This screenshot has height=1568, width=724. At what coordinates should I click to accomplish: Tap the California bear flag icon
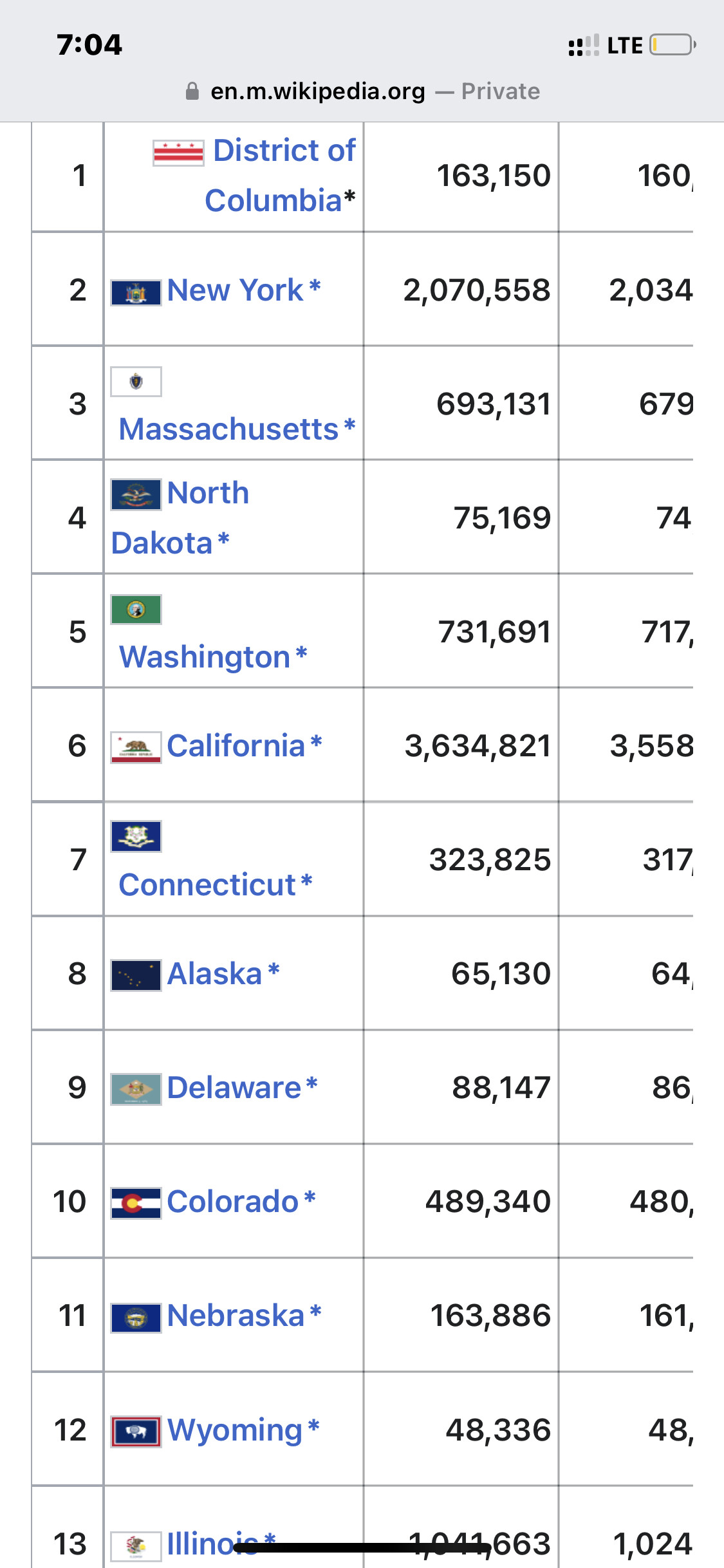click(136, 747)
